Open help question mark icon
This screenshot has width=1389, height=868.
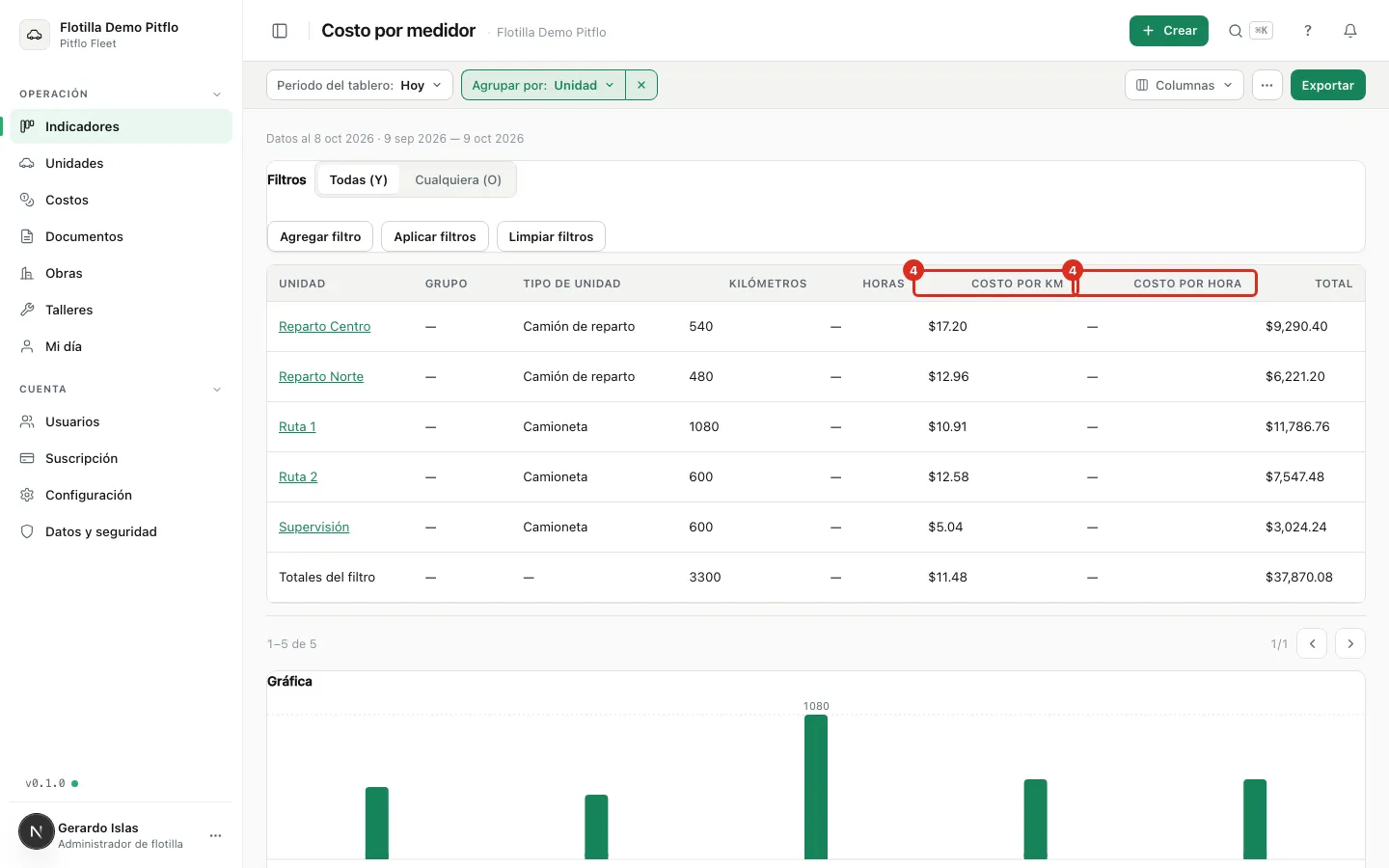click(x=1308, y=31)
